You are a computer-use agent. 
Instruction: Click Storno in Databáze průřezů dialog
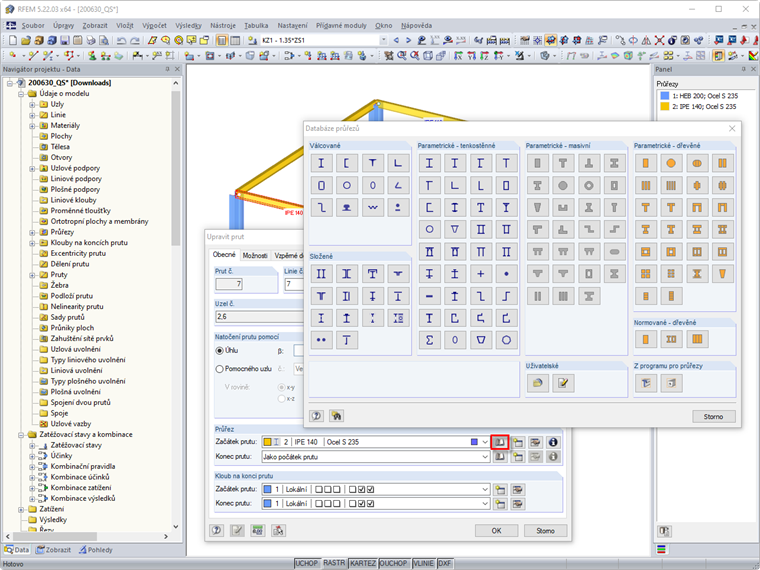coord(713,416)
